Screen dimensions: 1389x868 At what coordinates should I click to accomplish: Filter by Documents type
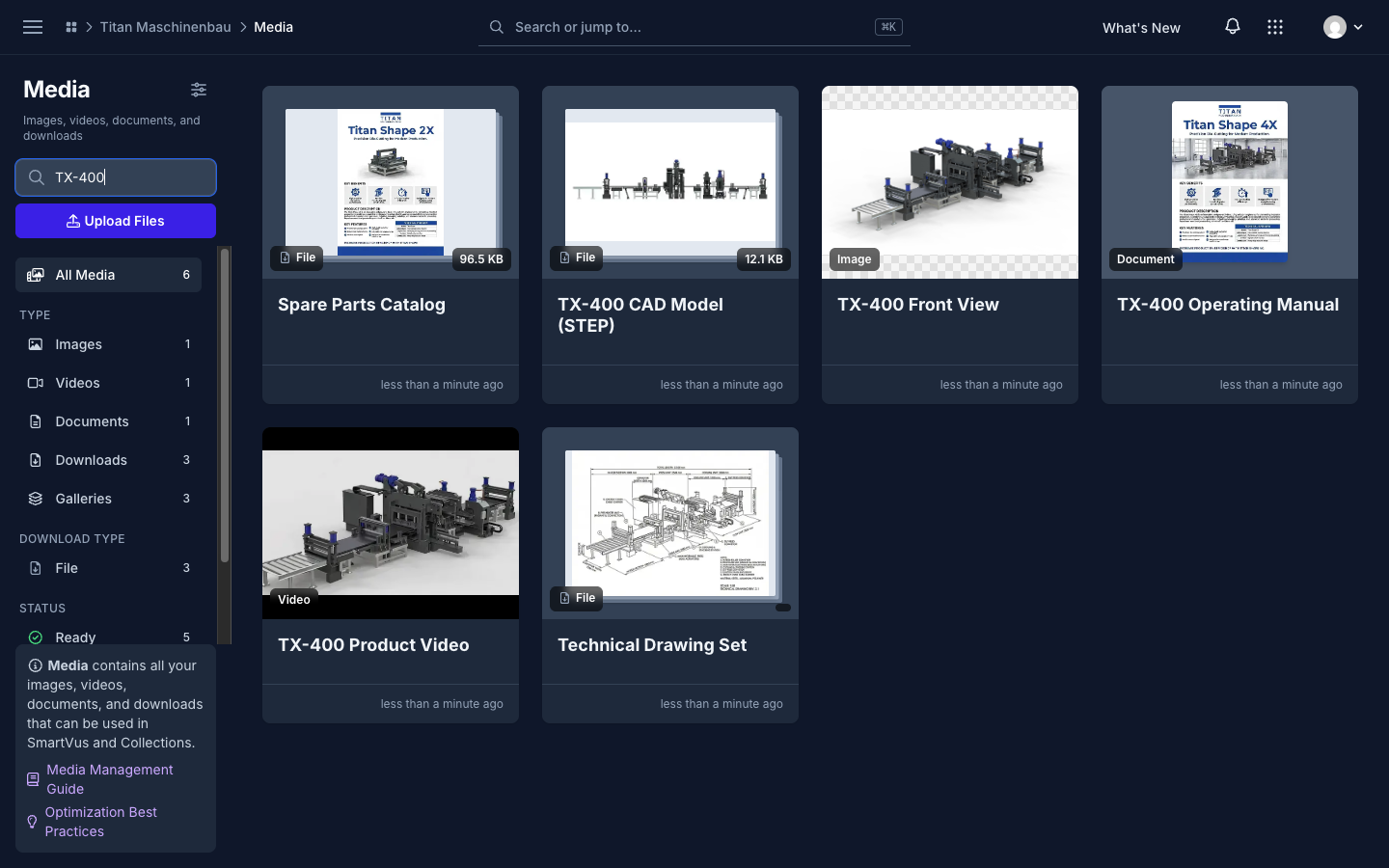point(109,421)
